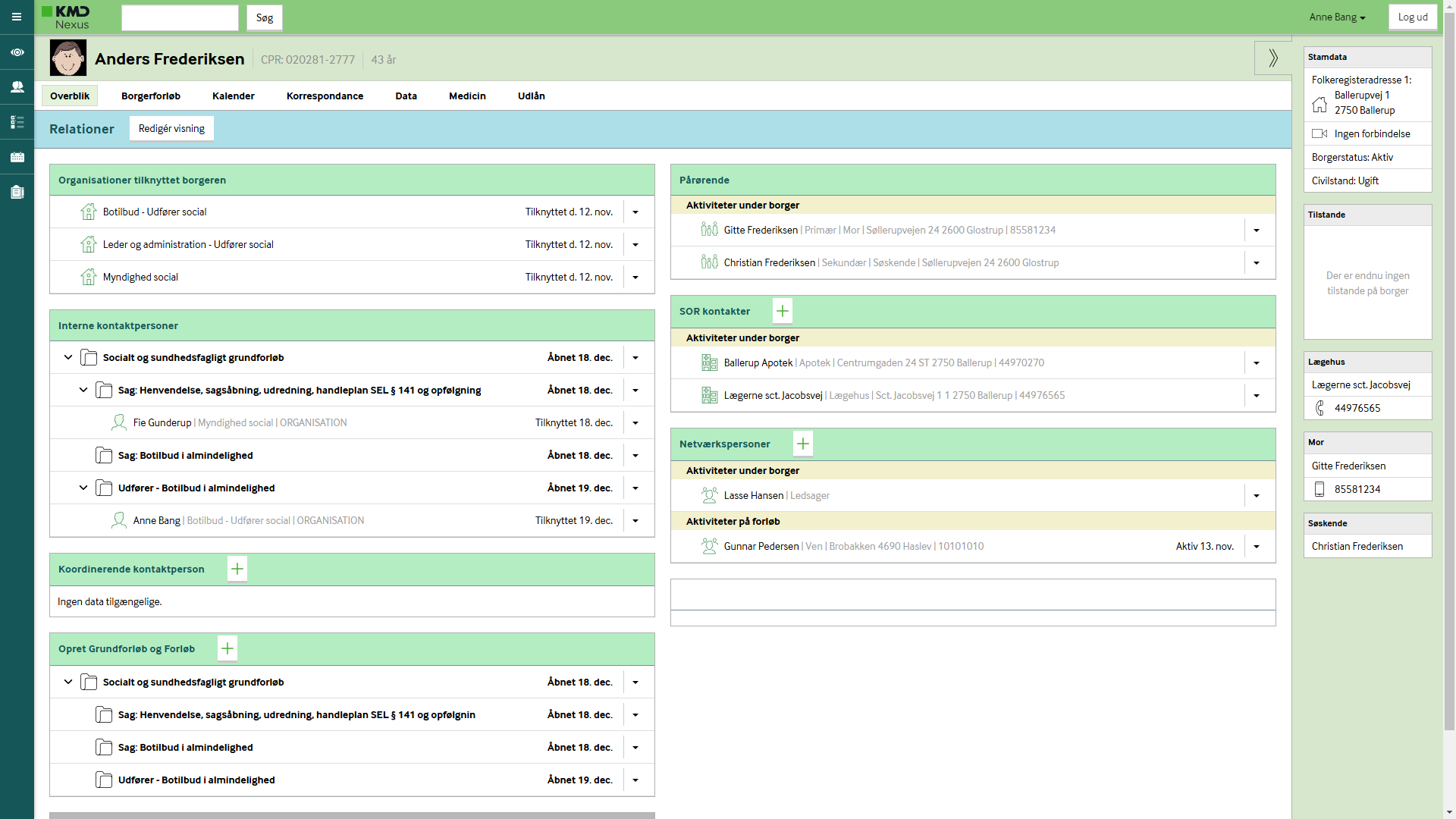Open the hamburger menu in sidebar

[x=17, y=17]
